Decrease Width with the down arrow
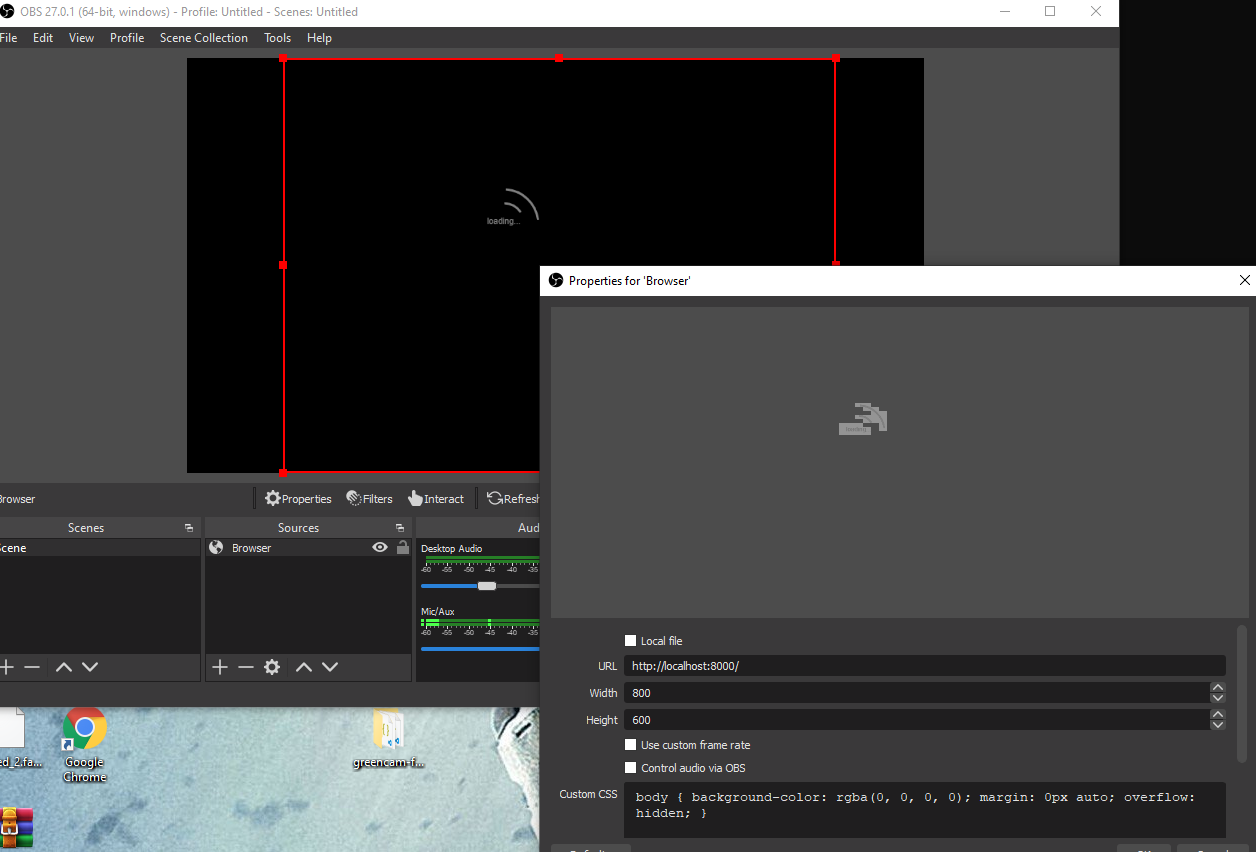 pos(1218,698)
